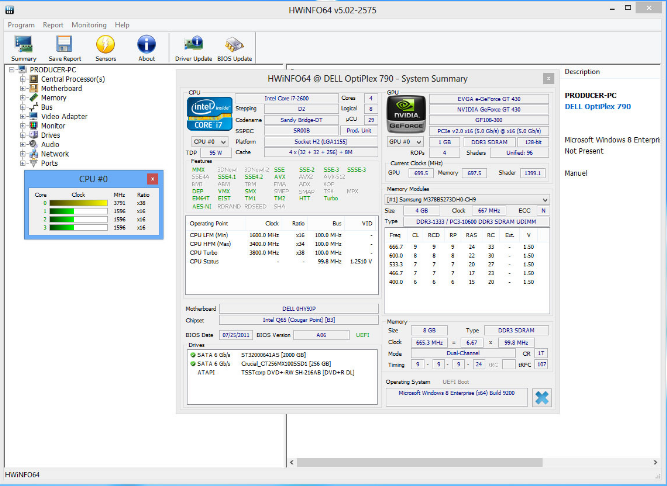
Task: Click the DELL 0HY9JP motherboard field
Action: click(x=299, y=309)
